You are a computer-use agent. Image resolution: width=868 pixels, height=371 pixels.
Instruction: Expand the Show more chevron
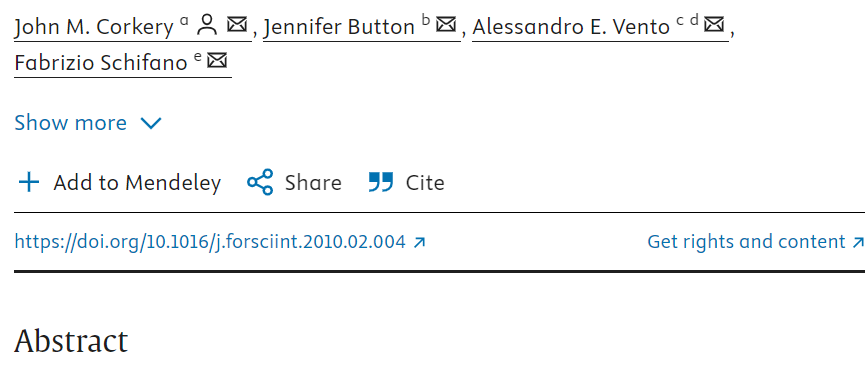tap(151, 123)
